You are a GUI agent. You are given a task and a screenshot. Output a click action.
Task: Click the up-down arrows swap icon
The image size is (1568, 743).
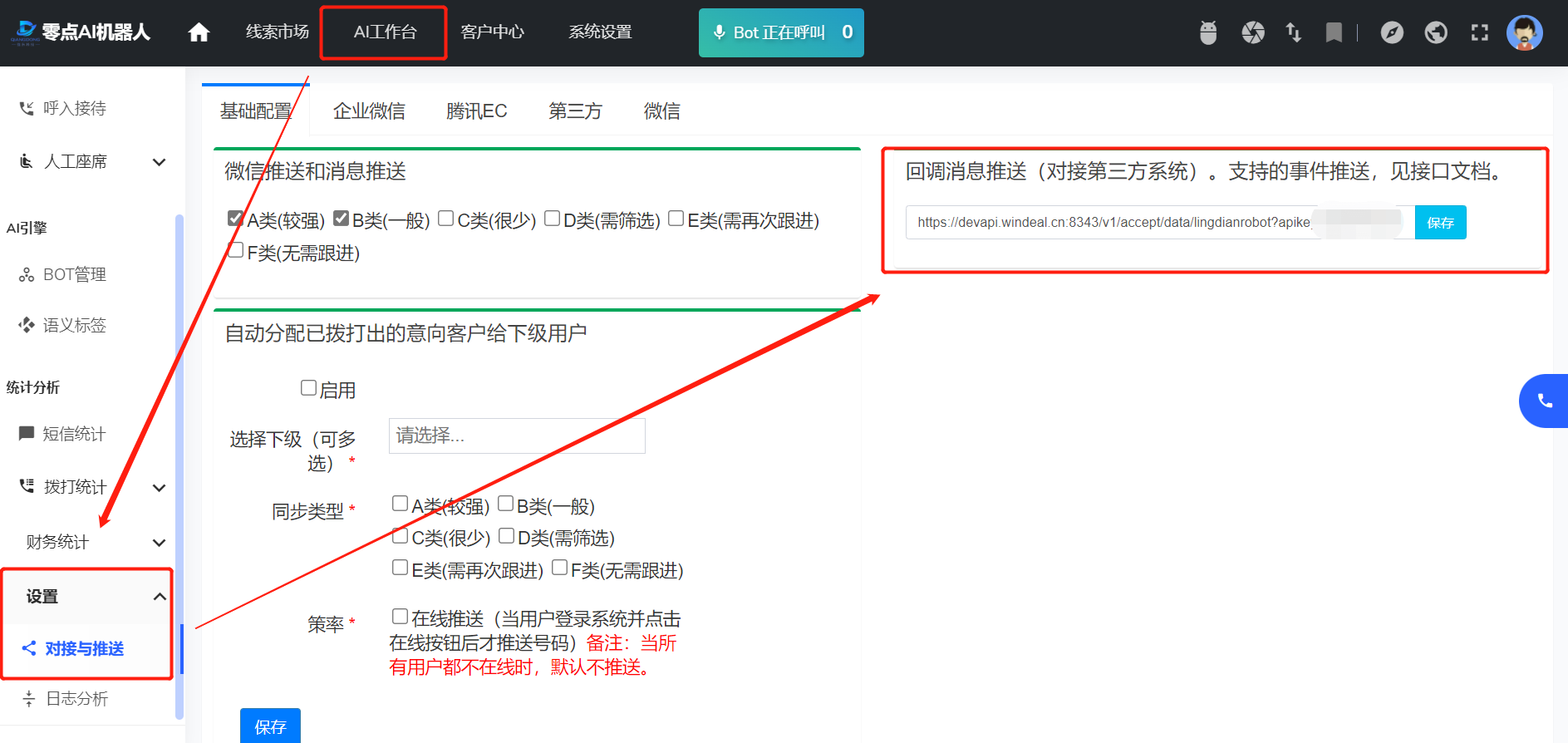[x=1293, y=32]
